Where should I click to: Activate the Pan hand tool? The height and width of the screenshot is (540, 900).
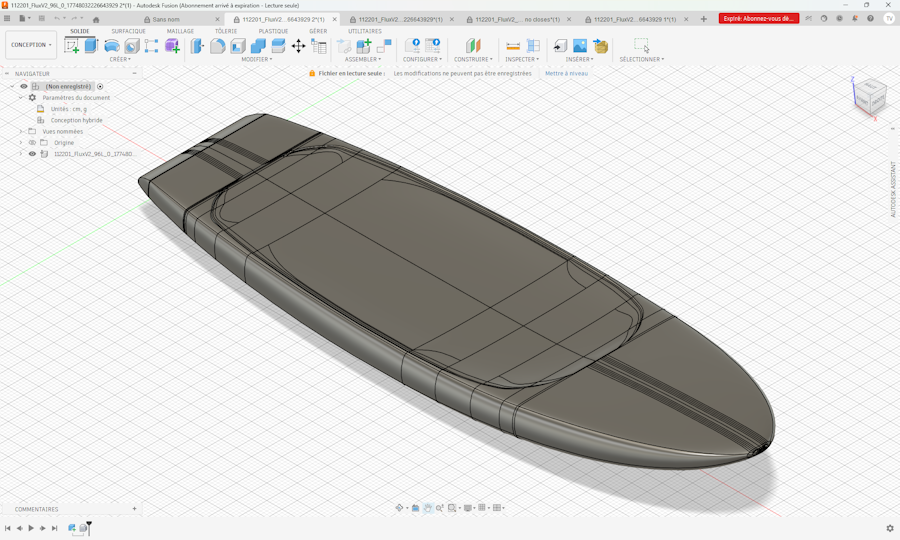click(427, 508)
